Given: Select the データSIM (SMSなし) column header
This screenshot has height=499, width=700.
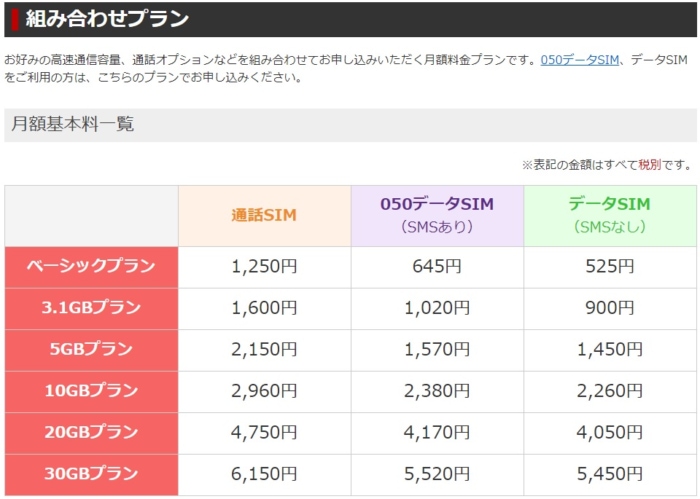Looking at the screenshot, I should 610,216.
